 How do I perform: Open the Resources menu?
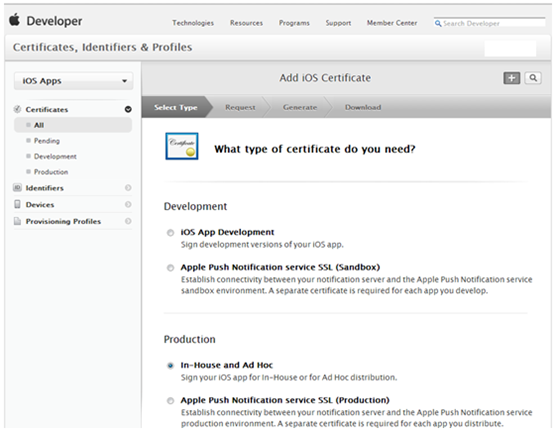click(246, 23)
